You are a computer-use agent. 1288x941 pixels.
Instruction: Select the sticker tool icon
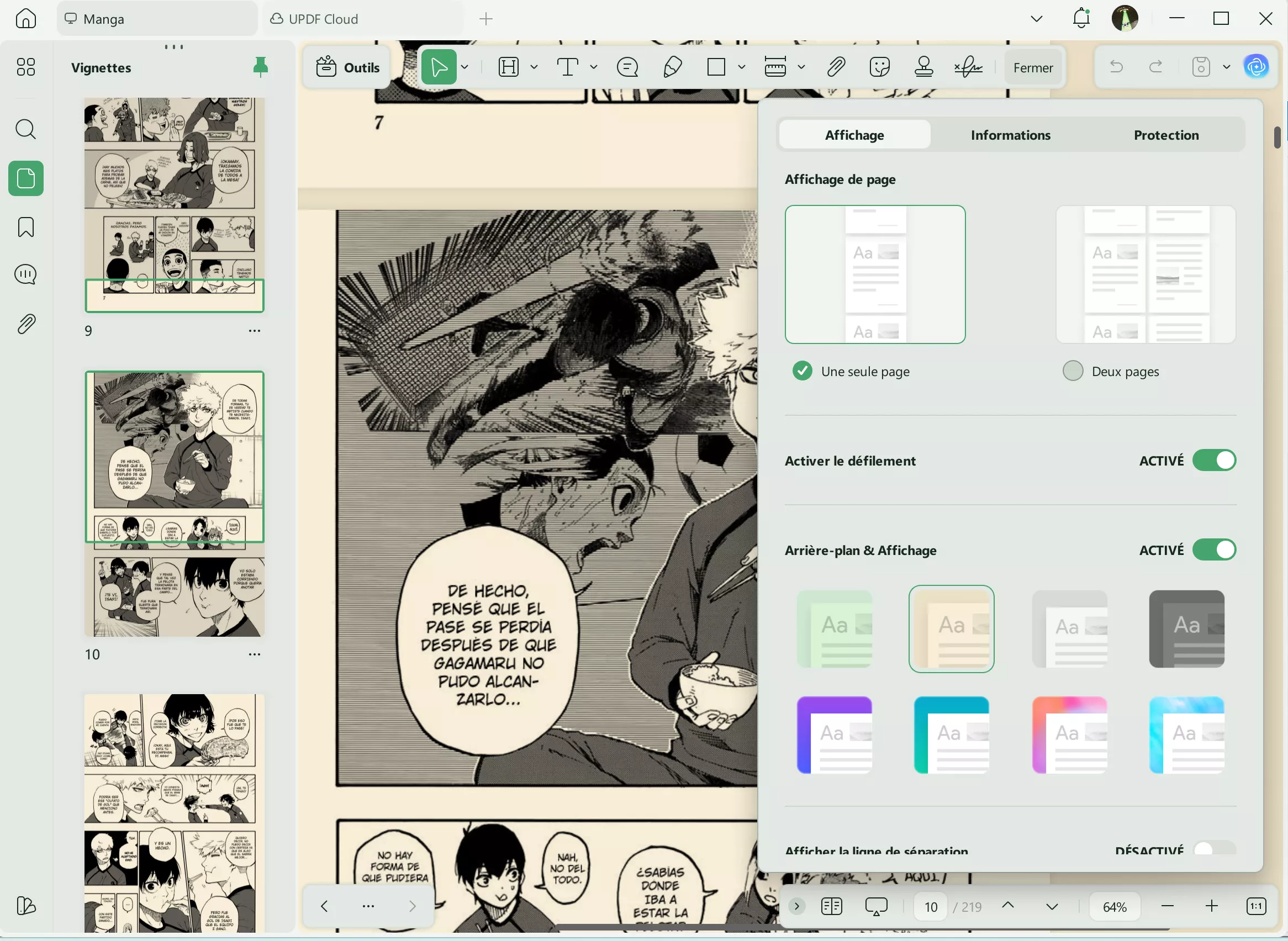point(879,67)
